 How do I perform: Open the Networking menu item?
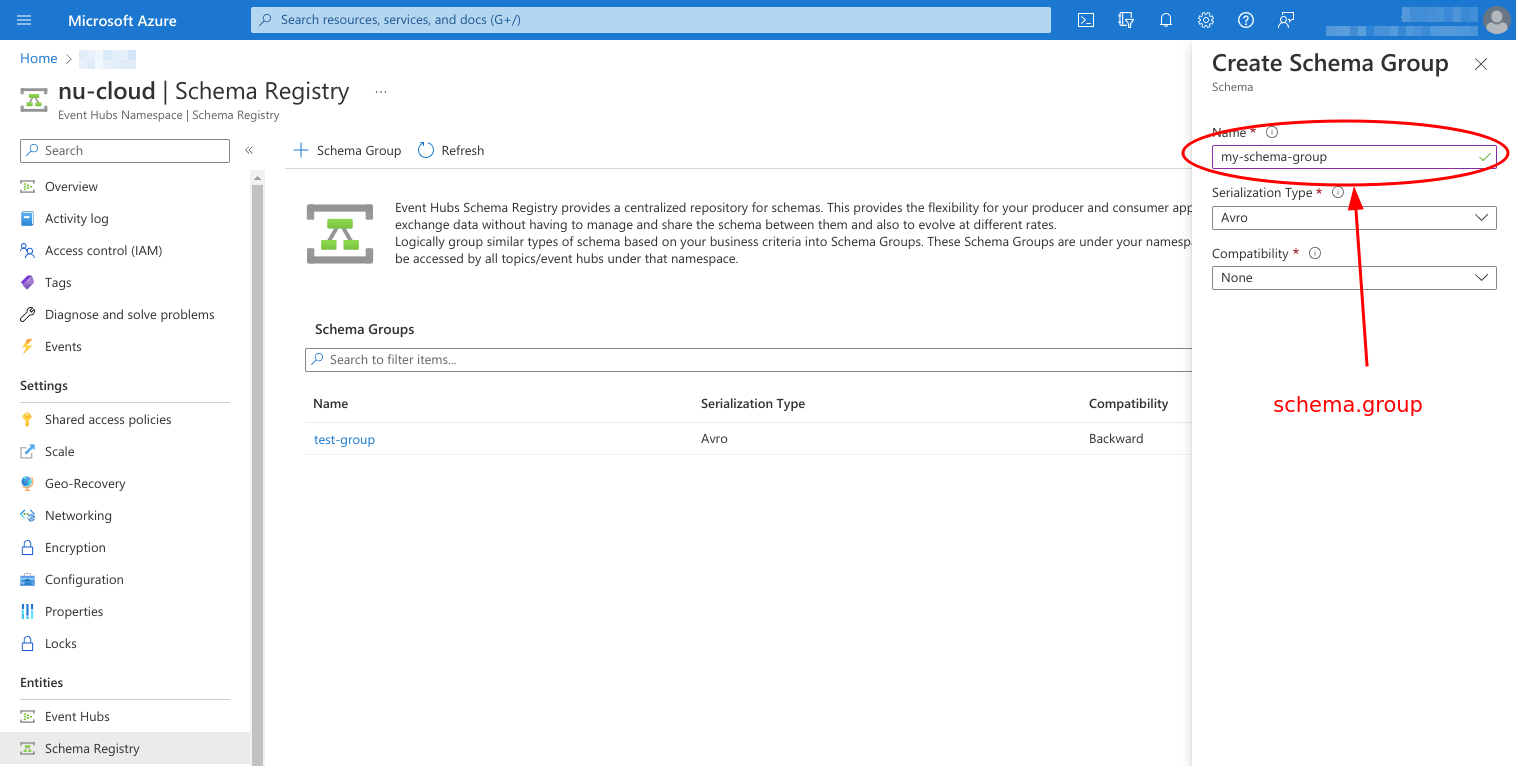[78, 516]
